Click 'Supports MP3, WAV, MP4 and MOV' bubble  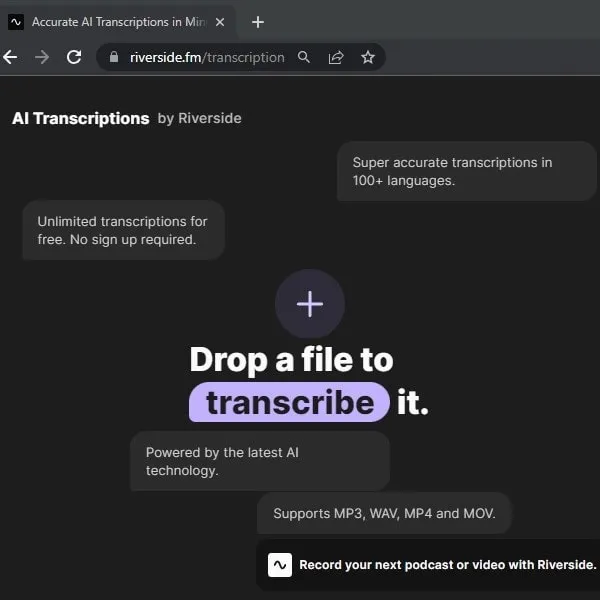coord(384,513)
